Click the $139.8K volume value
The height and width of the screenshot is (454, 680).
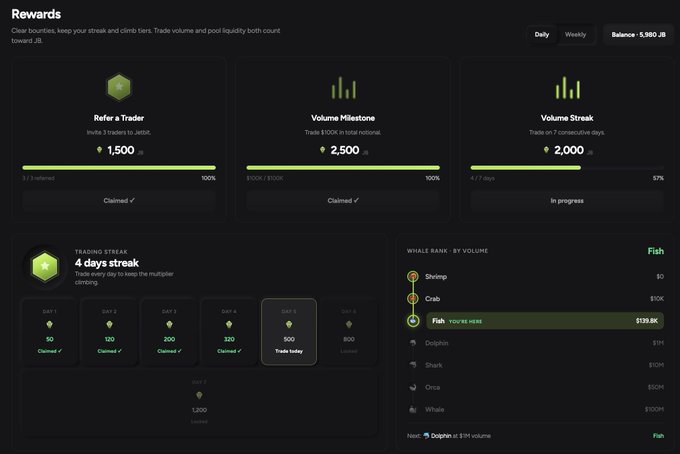click(x=647, y=321)
